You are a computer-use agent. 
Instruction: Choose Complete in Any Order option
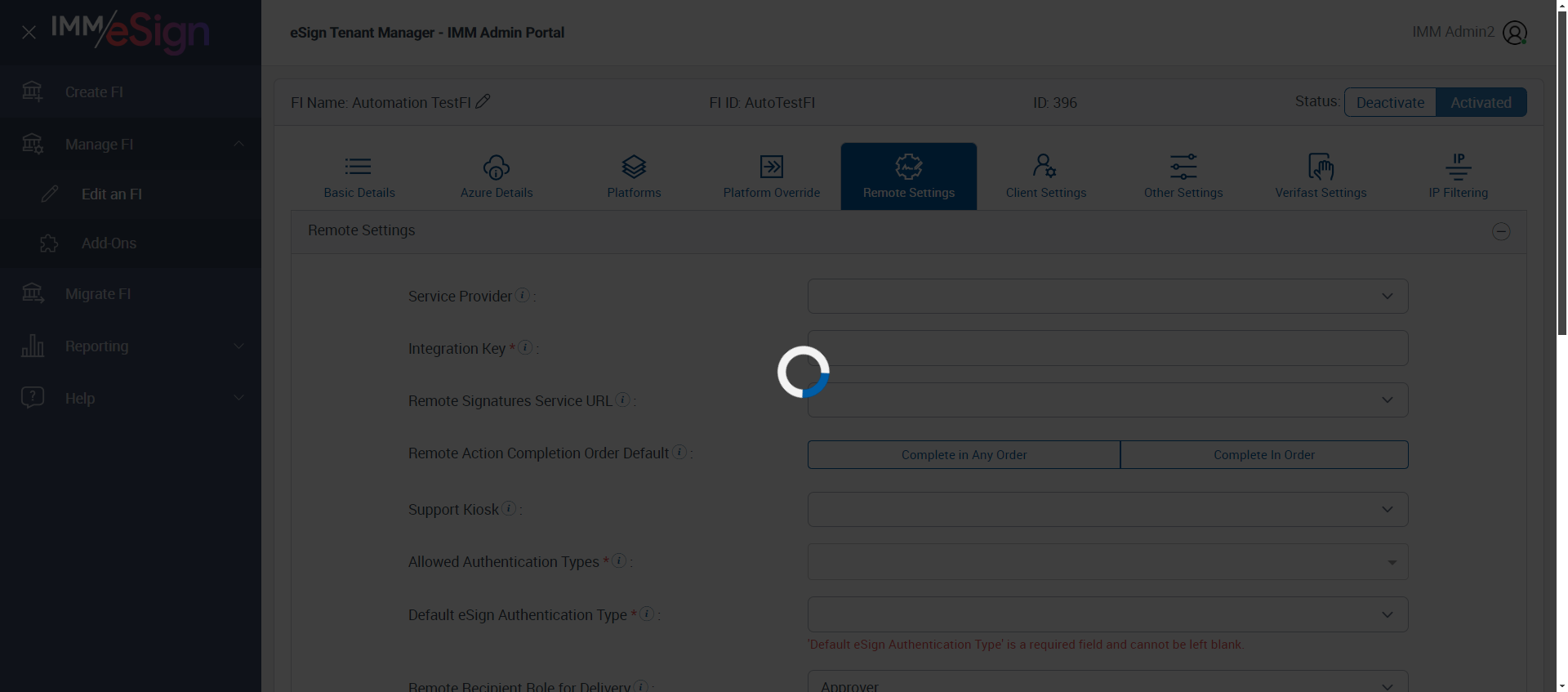click(x=964, y=455)
